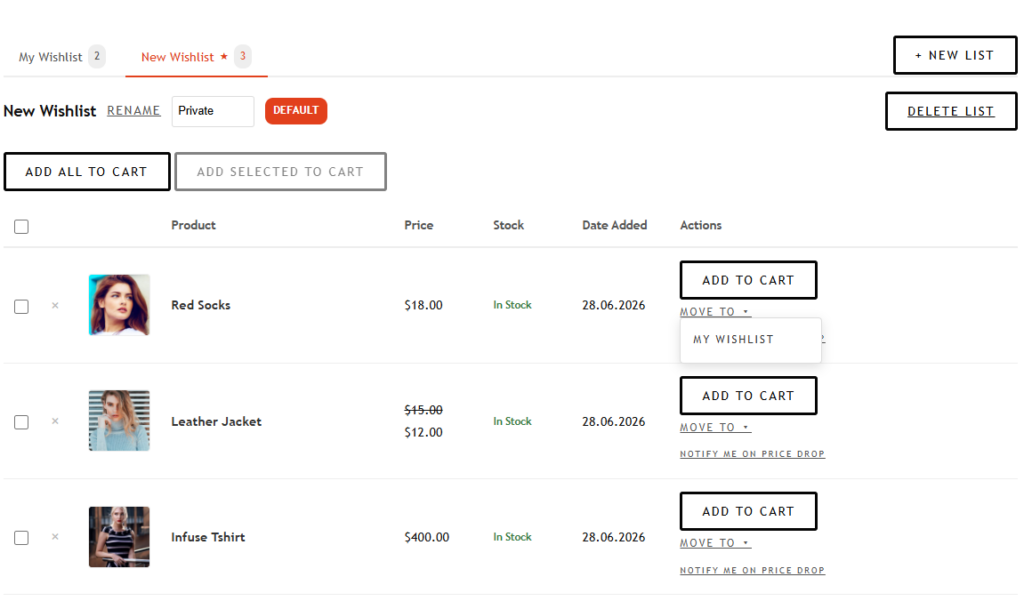
Task: Remove Leather Jacket with its x icon
Action: tap(55, 421)
